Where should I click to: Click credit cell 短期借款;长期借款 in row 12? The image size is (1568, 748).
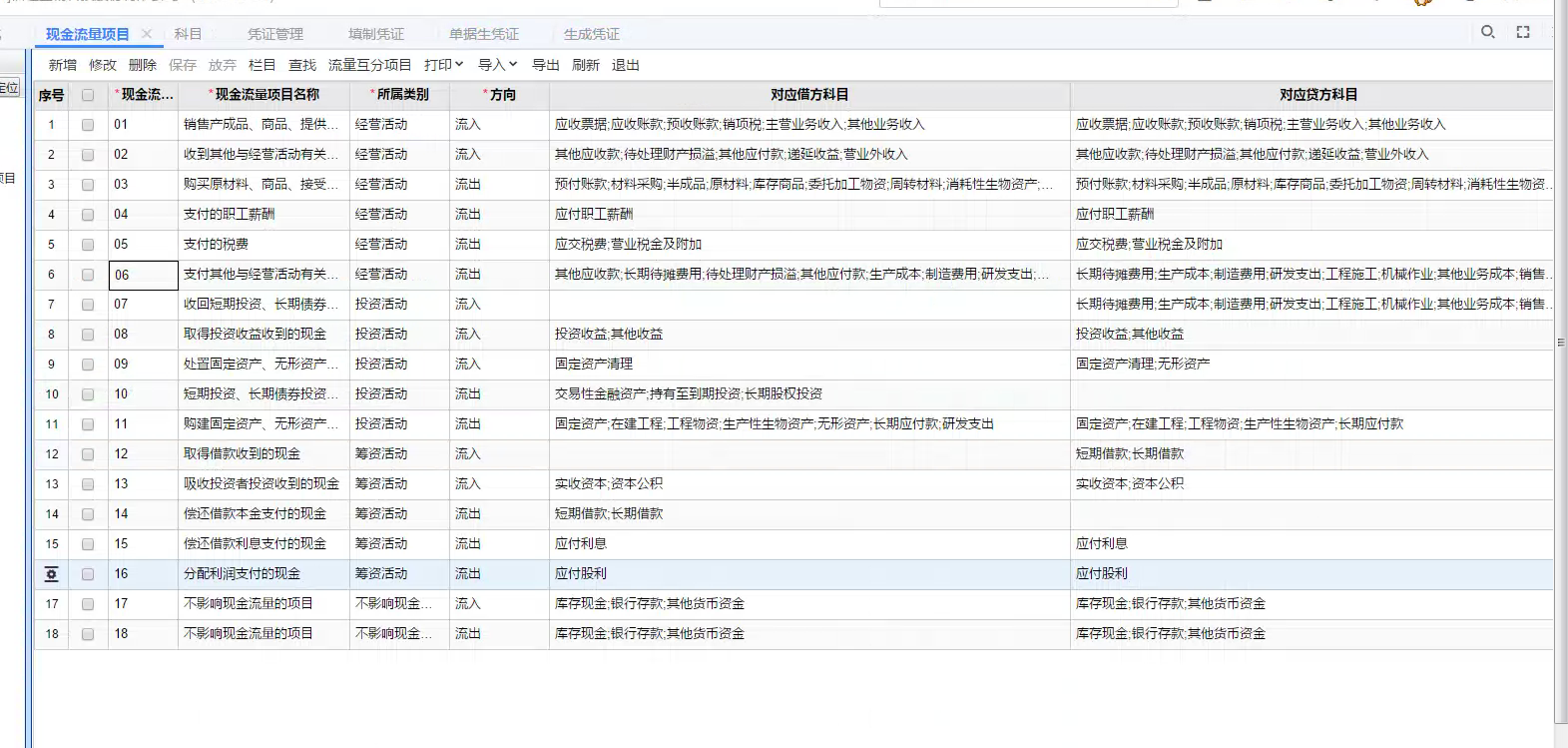coord(1311,454)
